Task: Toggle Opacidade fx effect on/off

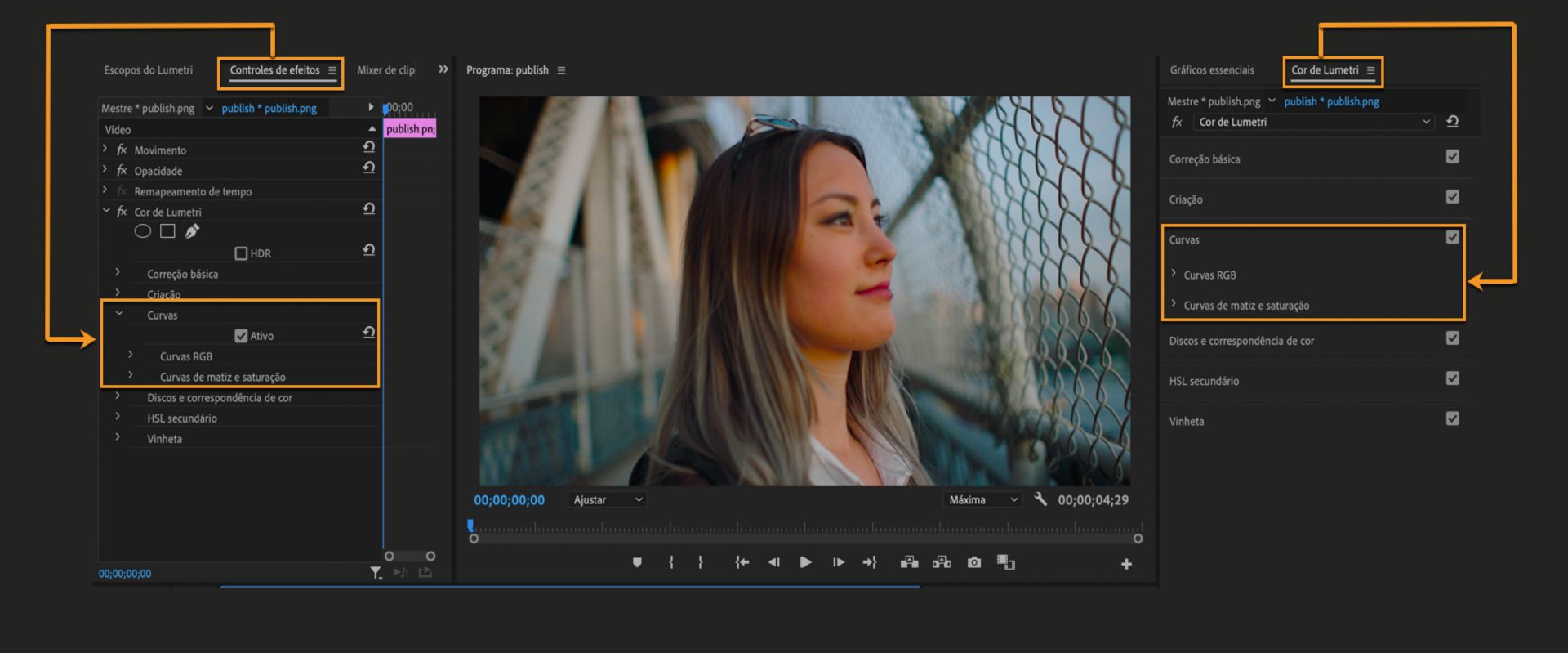Action: (122, 170)
